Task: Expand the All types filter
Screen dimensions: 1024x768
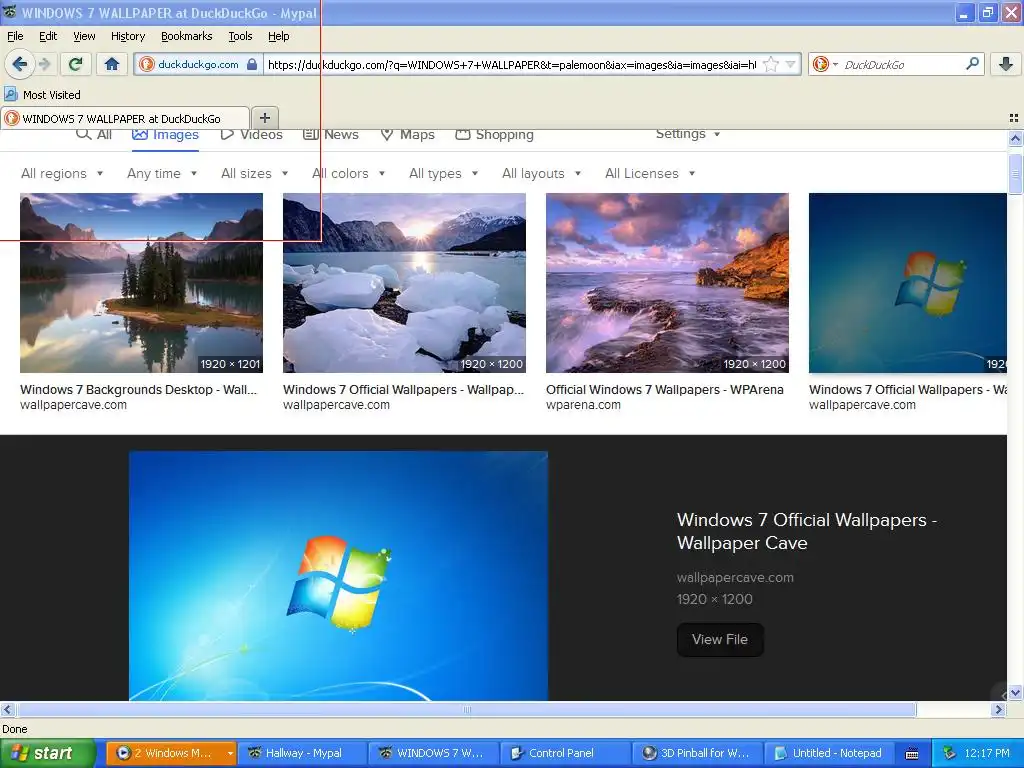Action: click(443, 173)
